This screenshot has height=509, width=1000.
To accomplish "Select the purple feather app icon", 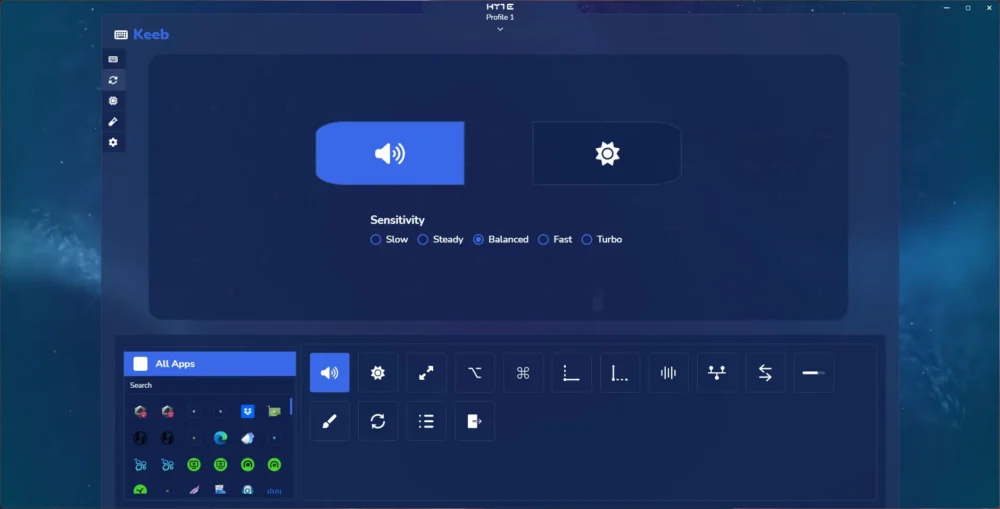I will (194, 490).
